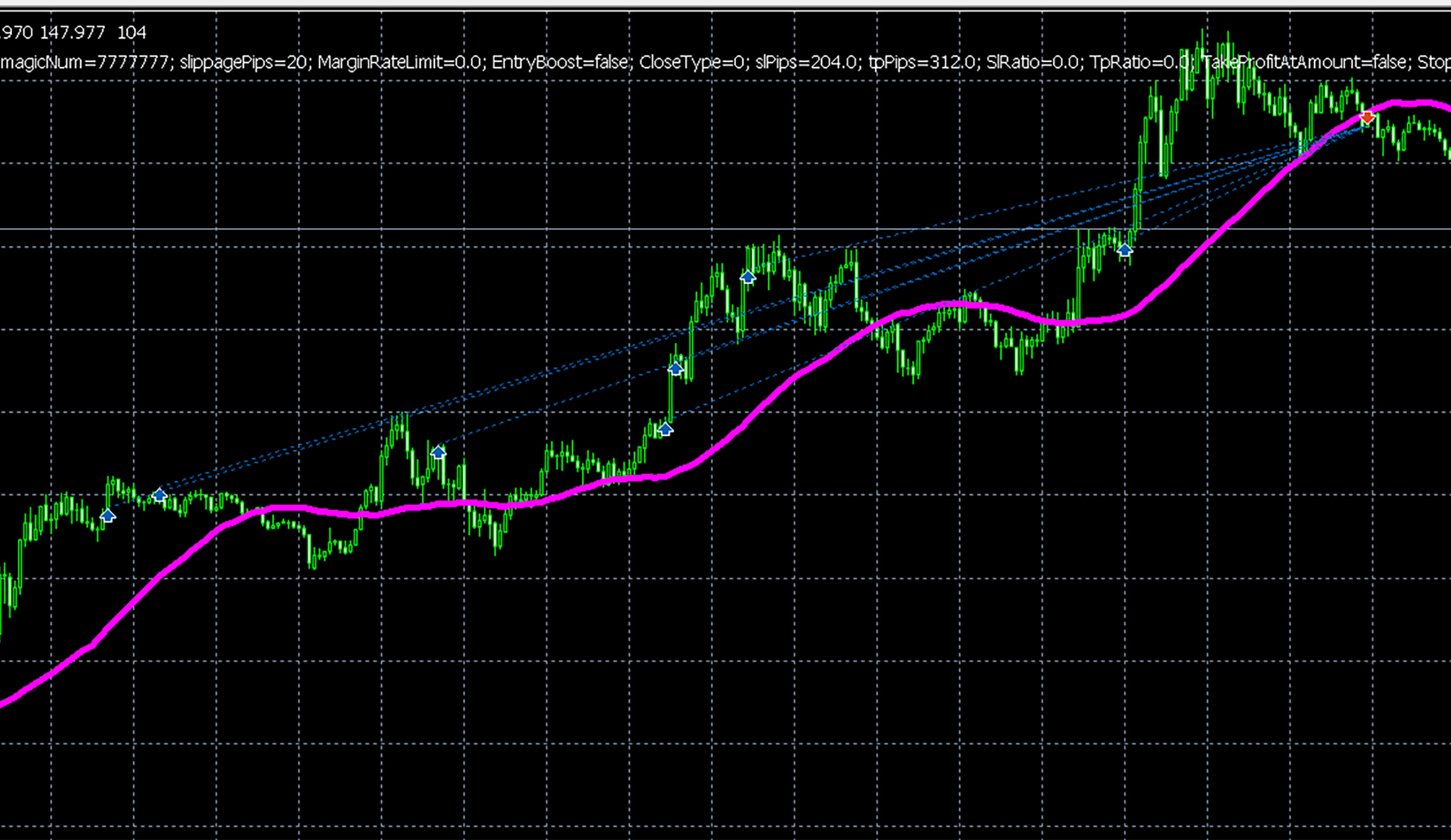The height and width of the screenshot is (840, 1451).
Task: Click the MarginRateLimit=0.0 parameter text
Action: coord(400,63)
